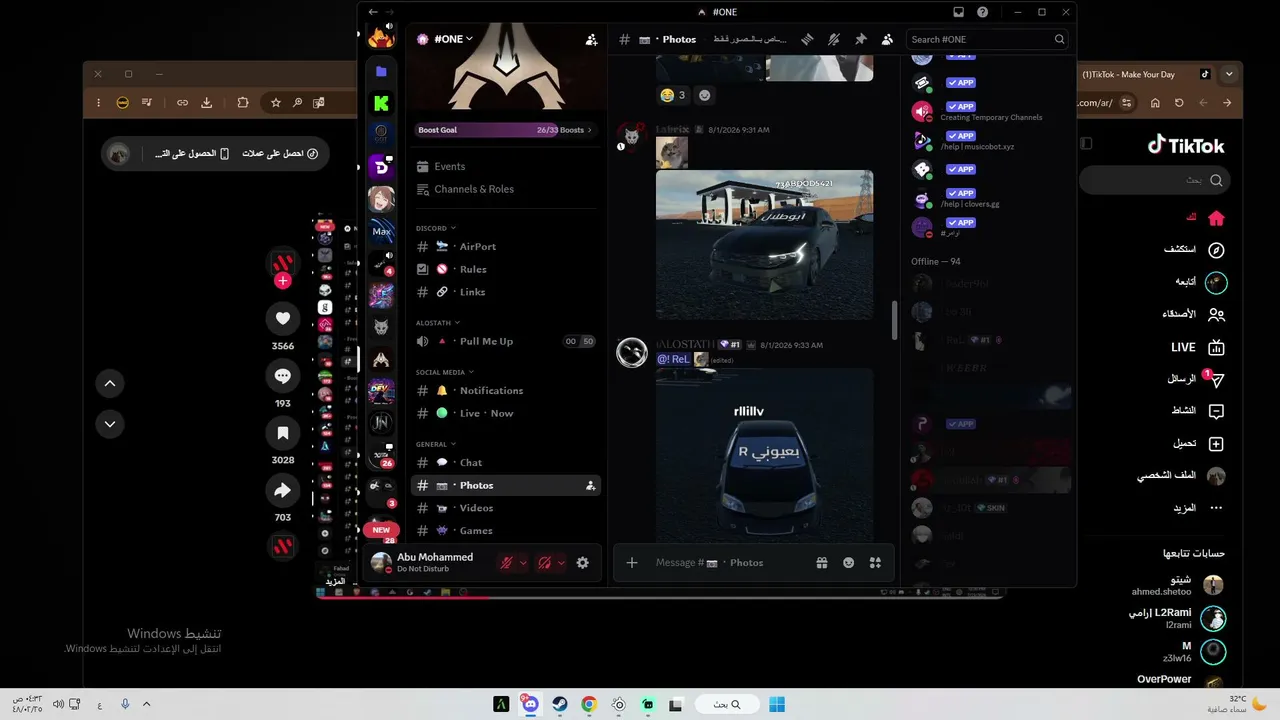Open the Chat channel
Image resolution: width=1280 pixels, height=720 pixels.
click(506, 462)
